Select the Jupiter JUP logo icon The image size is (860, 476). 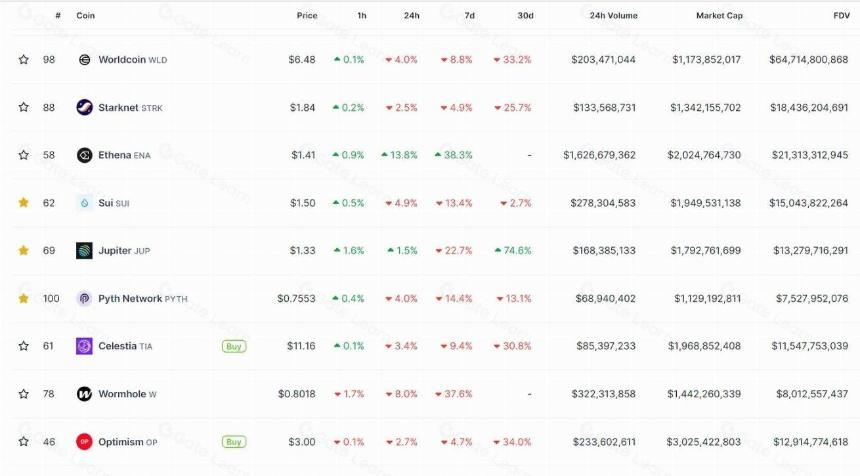pos(84,251)
